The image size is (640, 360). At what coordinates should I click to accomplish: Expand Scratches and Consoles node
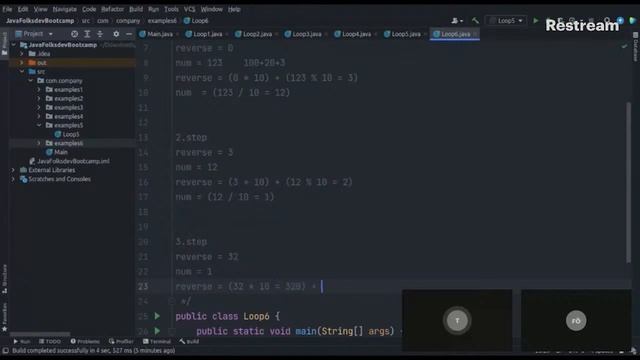13,179
